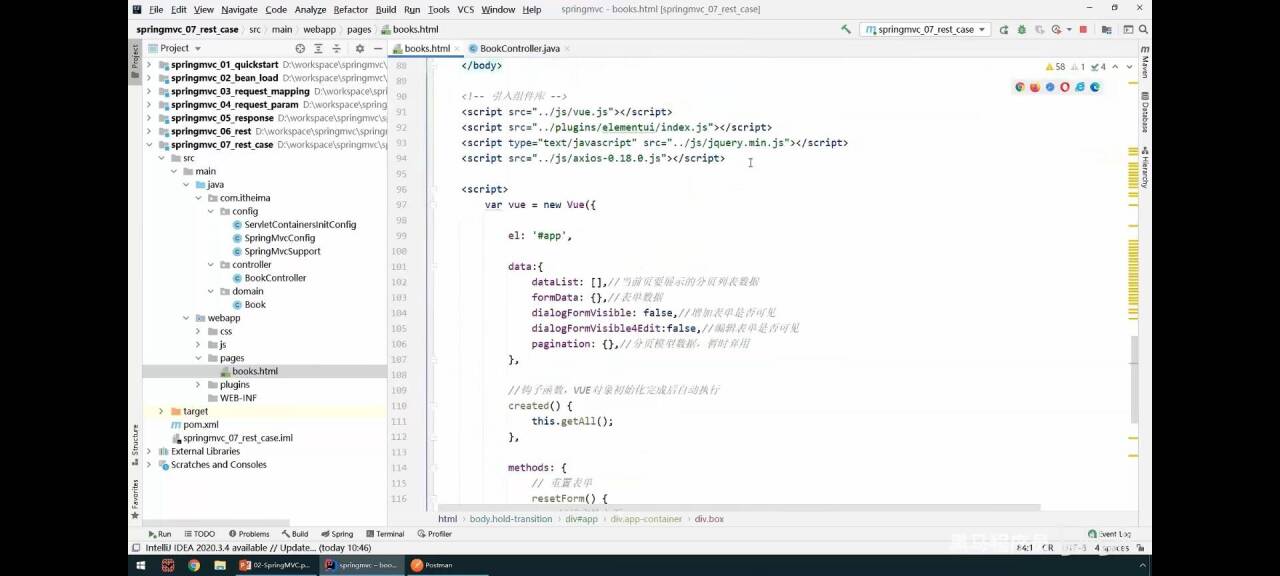Image resolution: width=1280 pixels, height=576 pixels.
Task: Open the page in the Opera browser icon
Action: [1065, 87]
